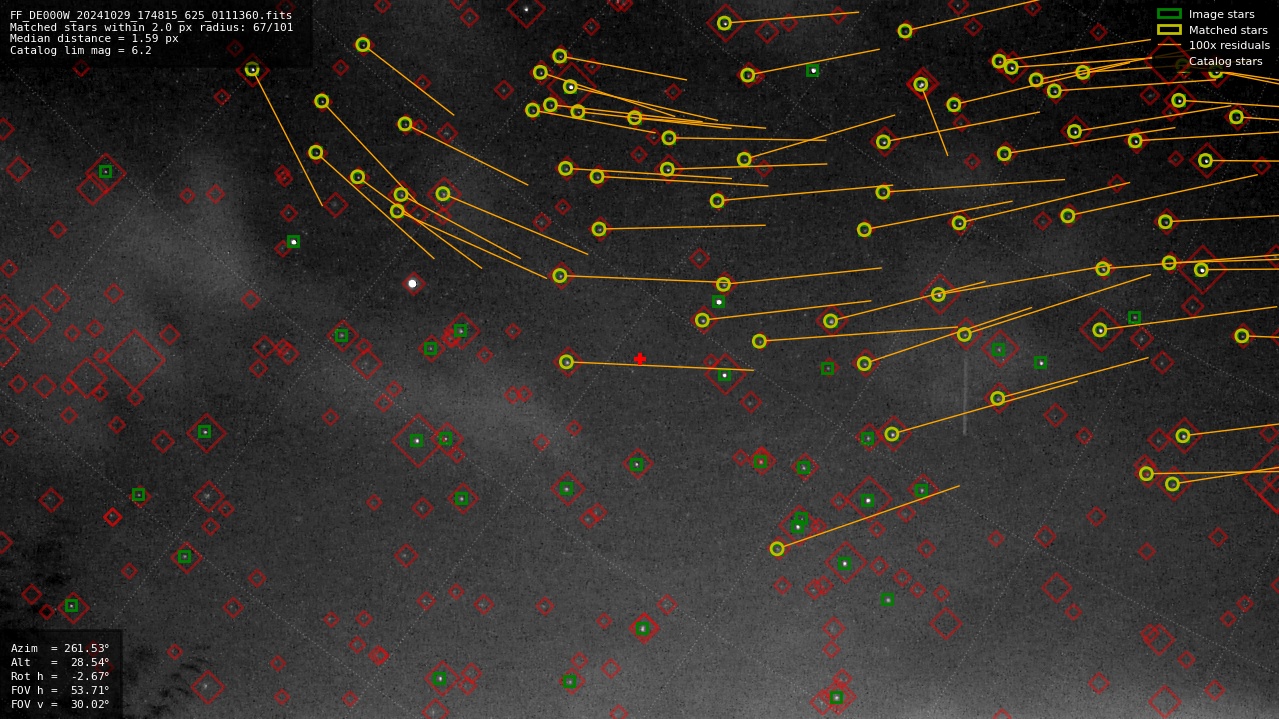Click the "Catalog stars" legend label

click(x=1225, y=62)
